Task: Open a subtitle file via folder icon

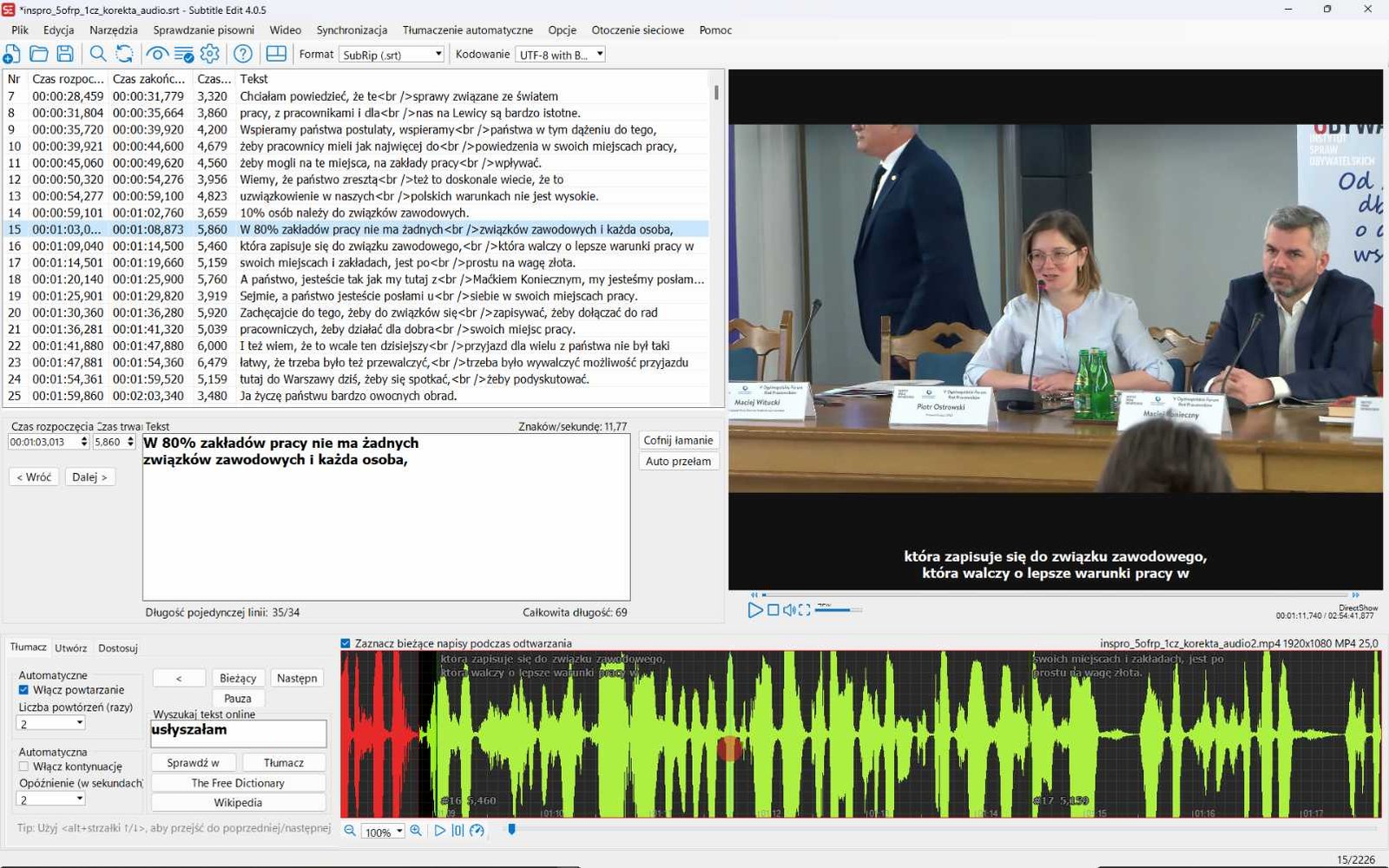Action: click(x=39, y=54)
